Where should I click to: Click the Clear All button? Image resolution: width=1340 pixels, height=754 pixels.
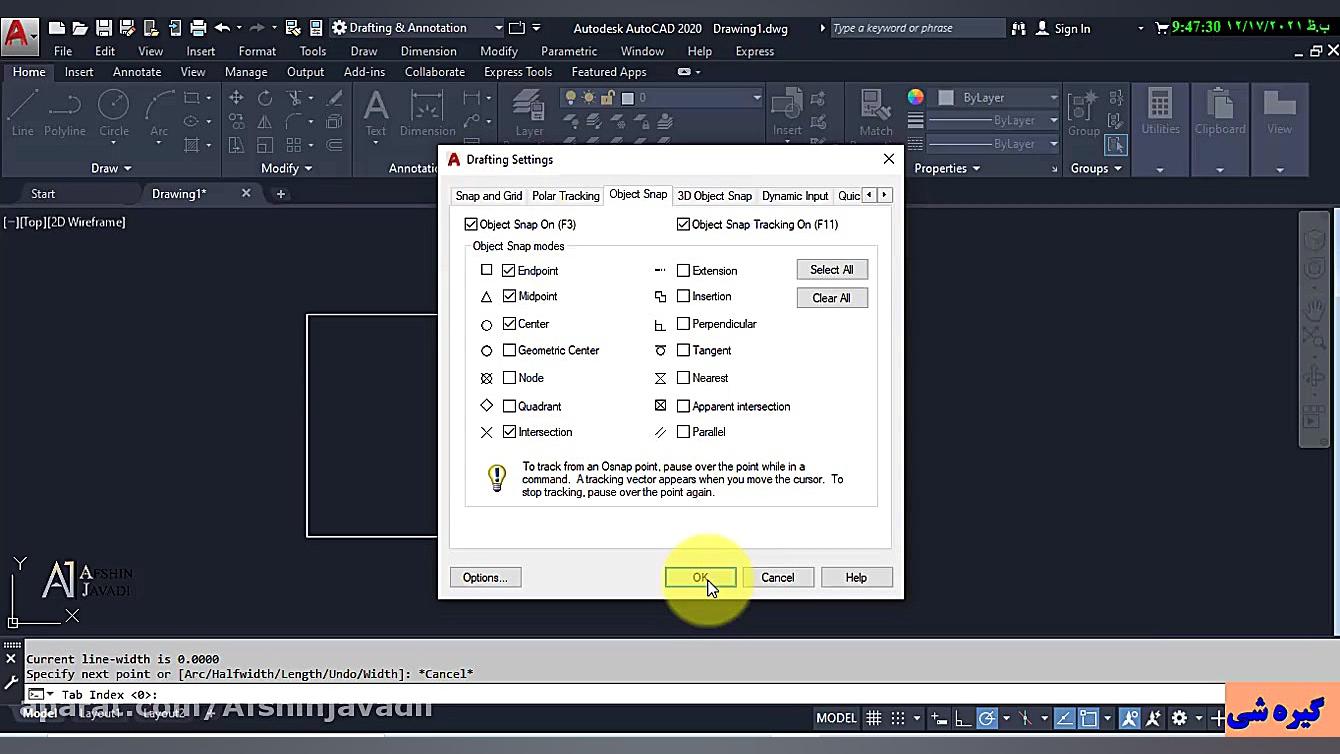click(831, 298)
